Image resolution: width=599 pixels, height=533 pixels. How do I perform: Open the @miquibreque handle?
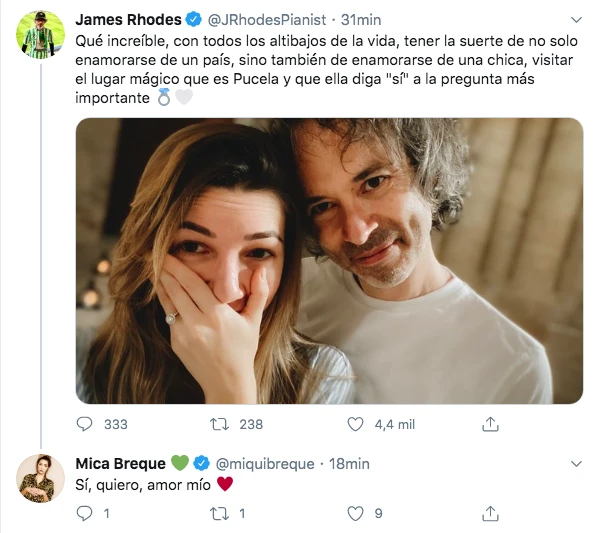click(265, 464)
